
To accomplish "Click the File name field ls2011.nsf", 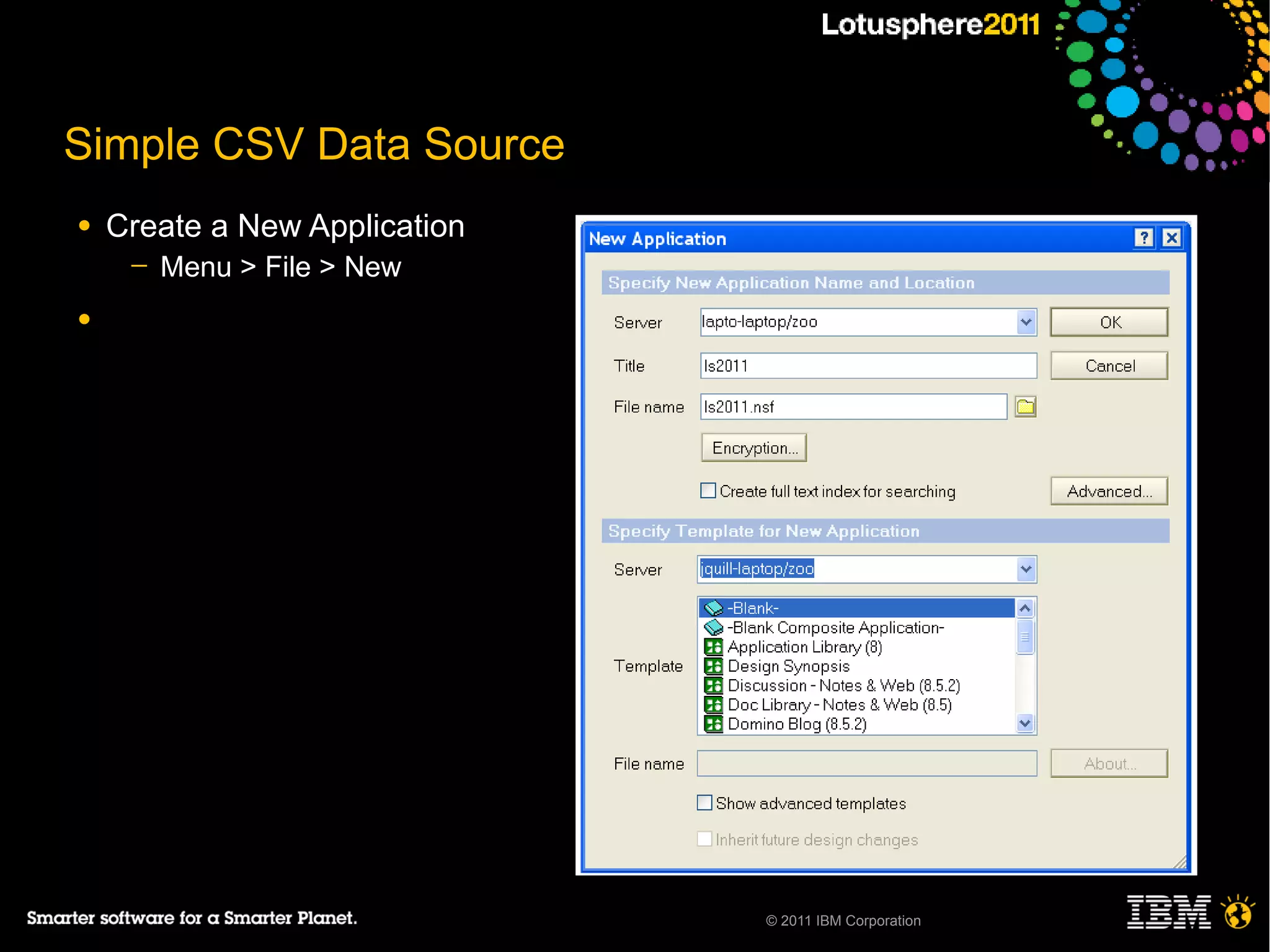I will tap(853, 406).
